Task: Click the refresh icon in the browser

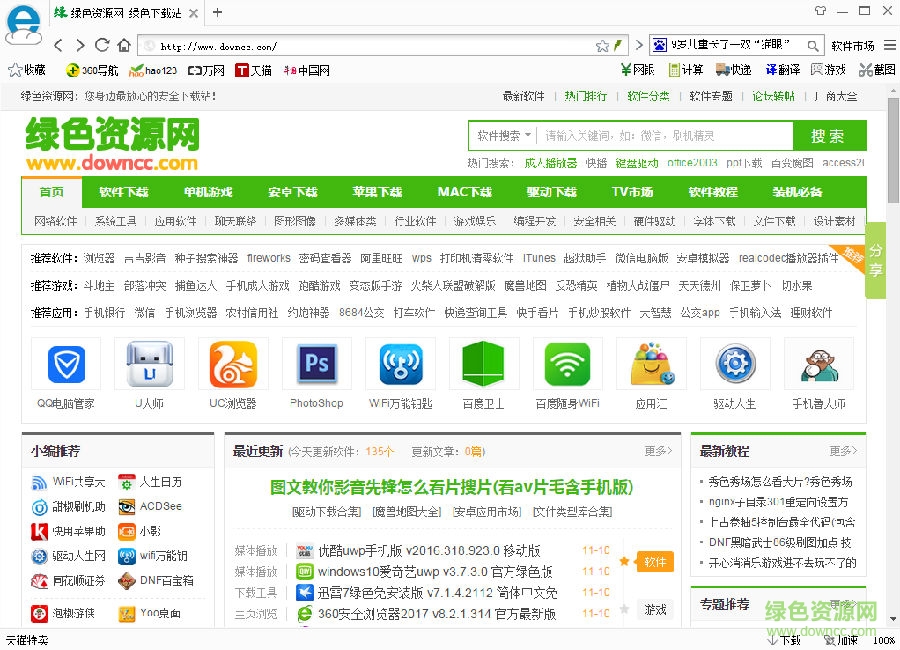Action: tap(103, 44)
